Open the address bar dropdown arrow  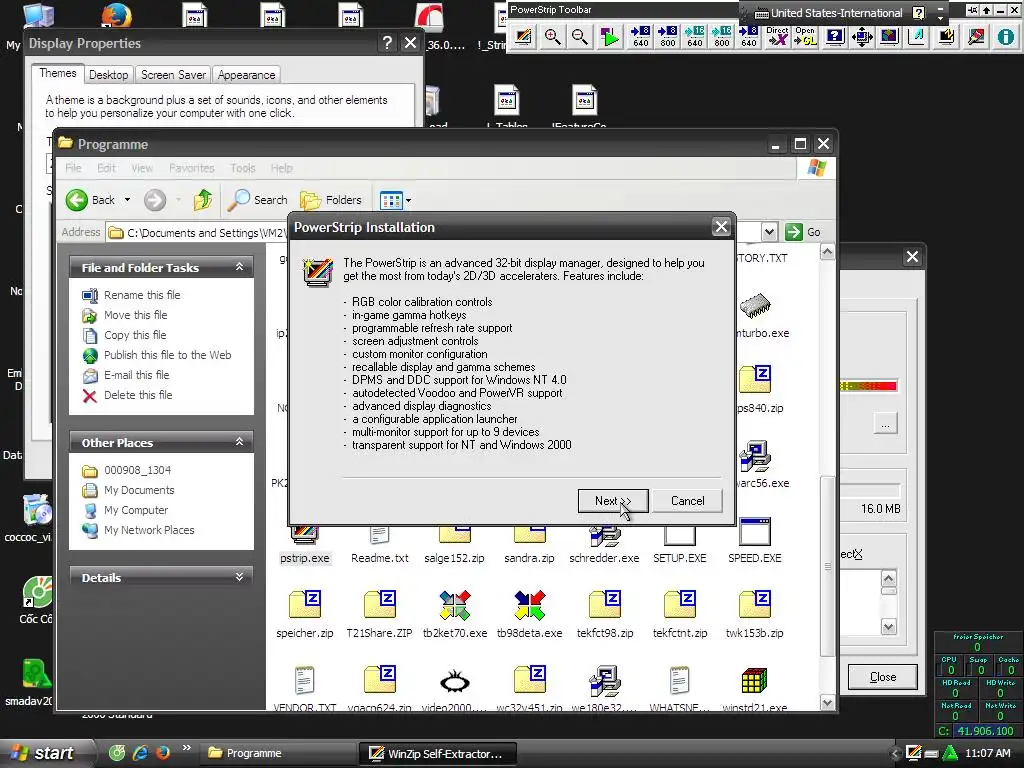[x=769, y=232]
